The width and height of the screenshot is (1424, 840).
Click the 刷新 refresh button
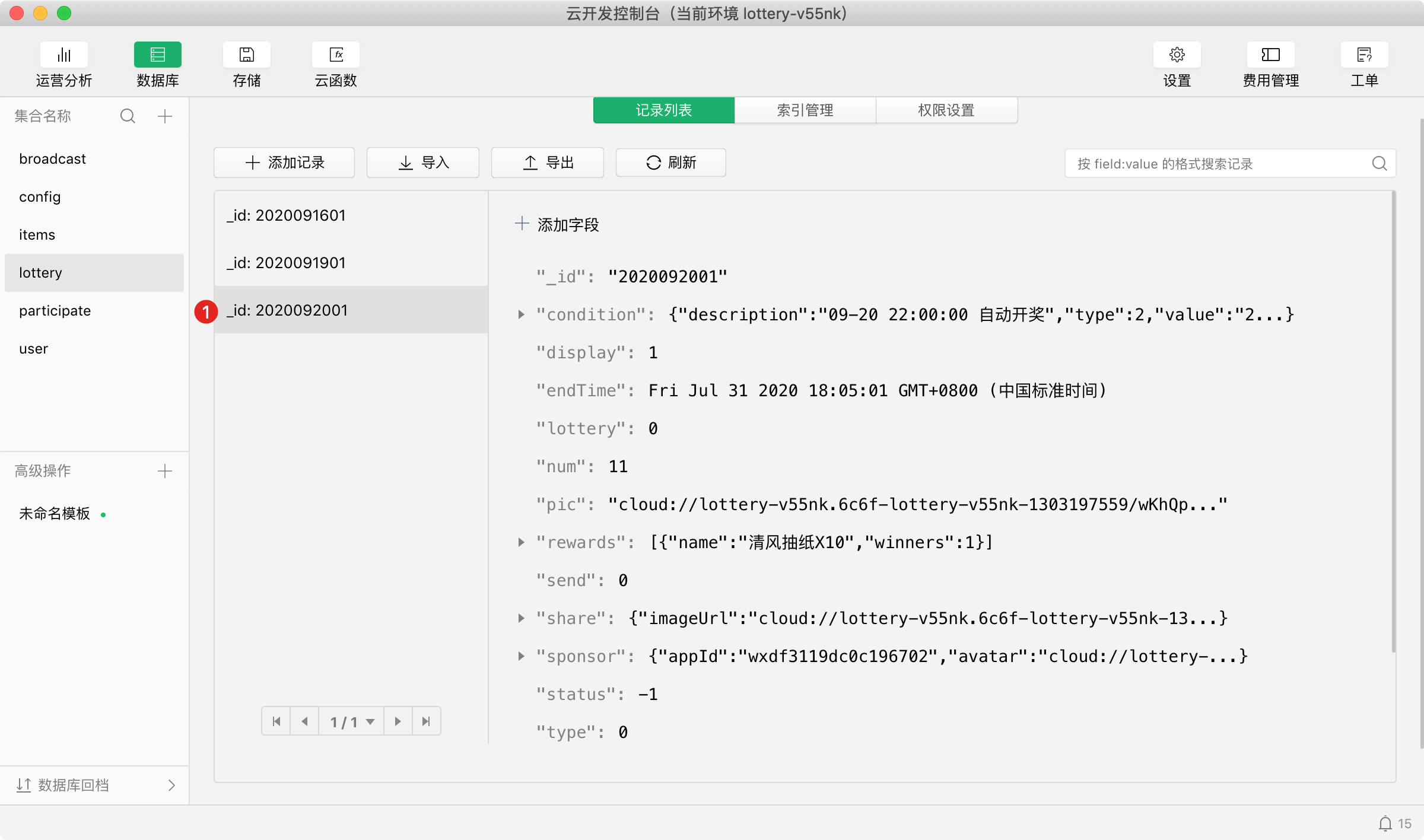(x=671, y=163)
